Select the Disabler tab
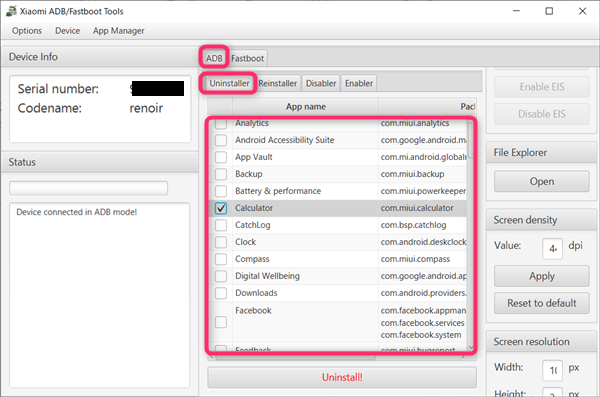The image size is (600, 397). click(x=321, y=83)
